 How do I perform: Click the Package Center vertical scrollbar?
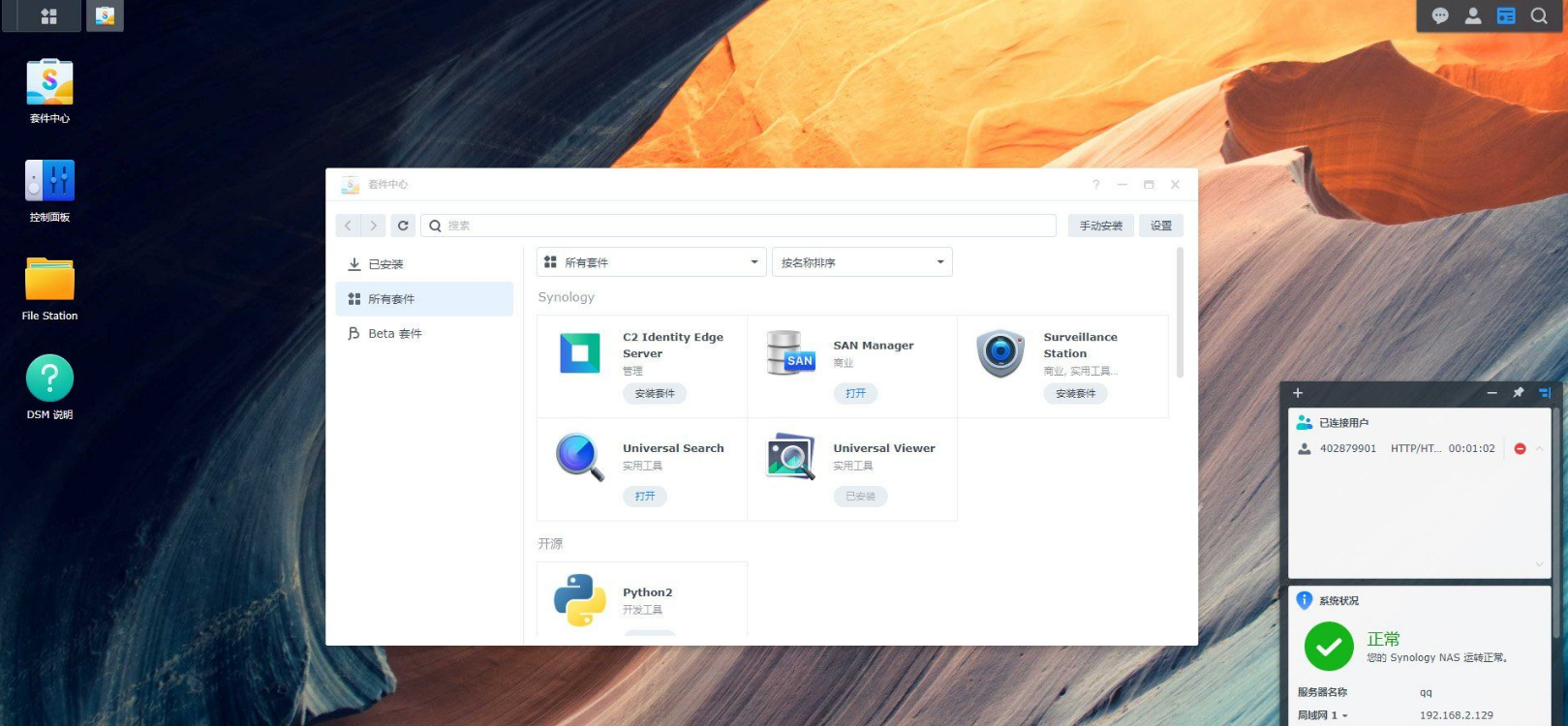pyautogui.click(x=1180, y=313)
